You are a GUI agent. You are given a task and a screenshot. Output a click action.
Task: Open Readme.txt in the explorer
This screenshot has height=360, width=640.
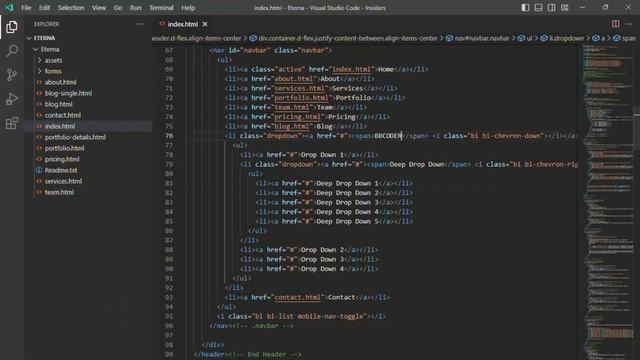tap(61, 170)
